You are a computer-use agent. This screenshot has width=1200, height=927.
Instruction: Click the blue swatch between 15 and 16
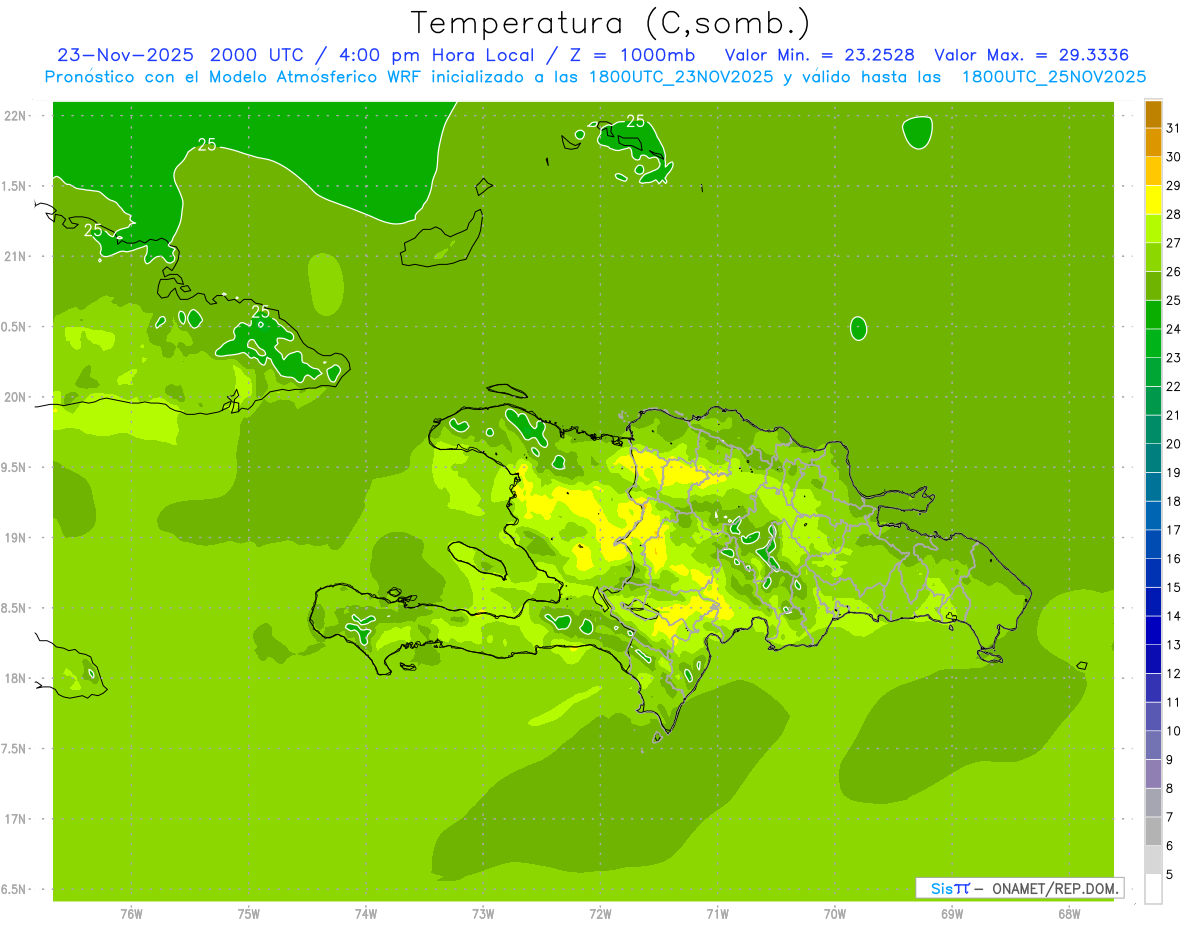coord(1153,573)
